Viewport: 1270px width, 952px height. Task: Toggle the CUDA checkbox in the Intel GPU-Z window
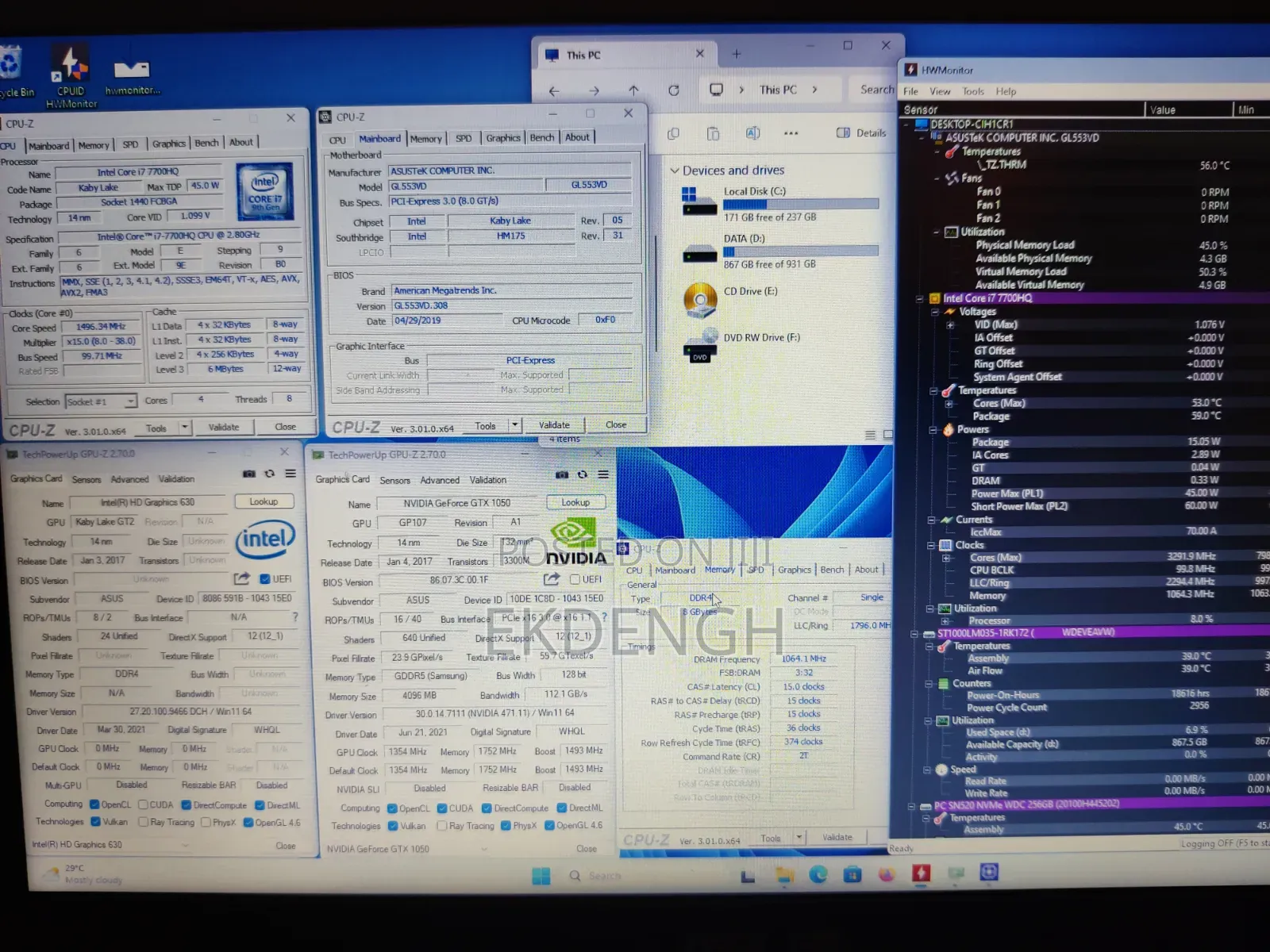143,804
